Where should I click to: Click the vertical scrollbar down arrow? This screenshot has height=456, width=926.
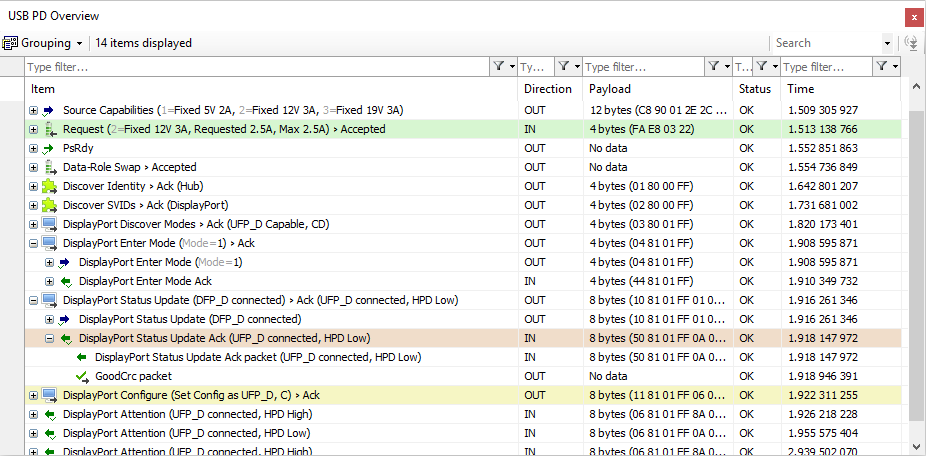pyautogui.click(x=917, y=447)
